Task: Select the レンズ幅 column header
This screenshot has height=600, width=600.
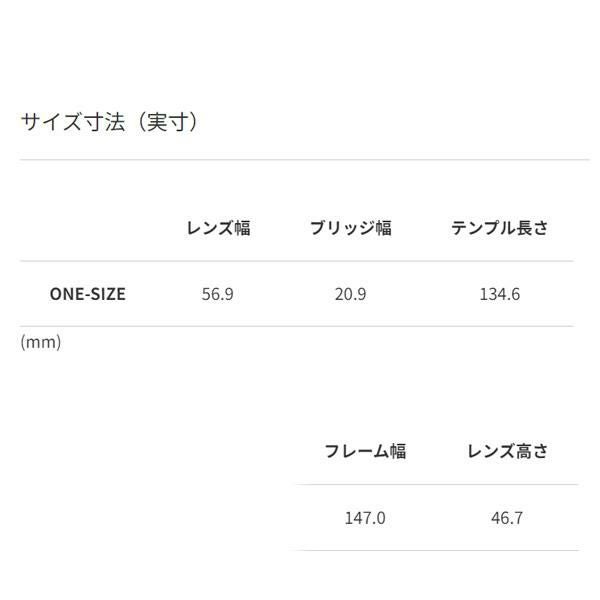Action: (218, 228)
